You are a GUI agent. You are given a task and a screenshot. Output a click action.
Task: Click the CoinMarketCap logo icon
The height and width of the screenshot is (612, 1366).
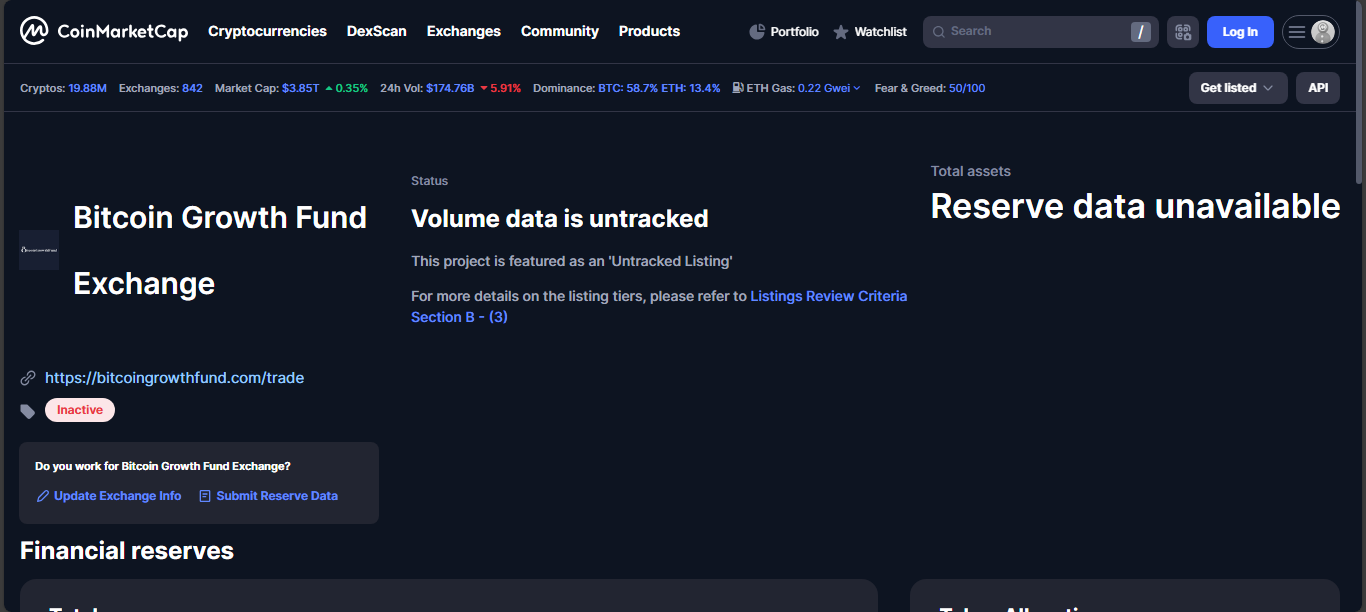coord(34,32)
